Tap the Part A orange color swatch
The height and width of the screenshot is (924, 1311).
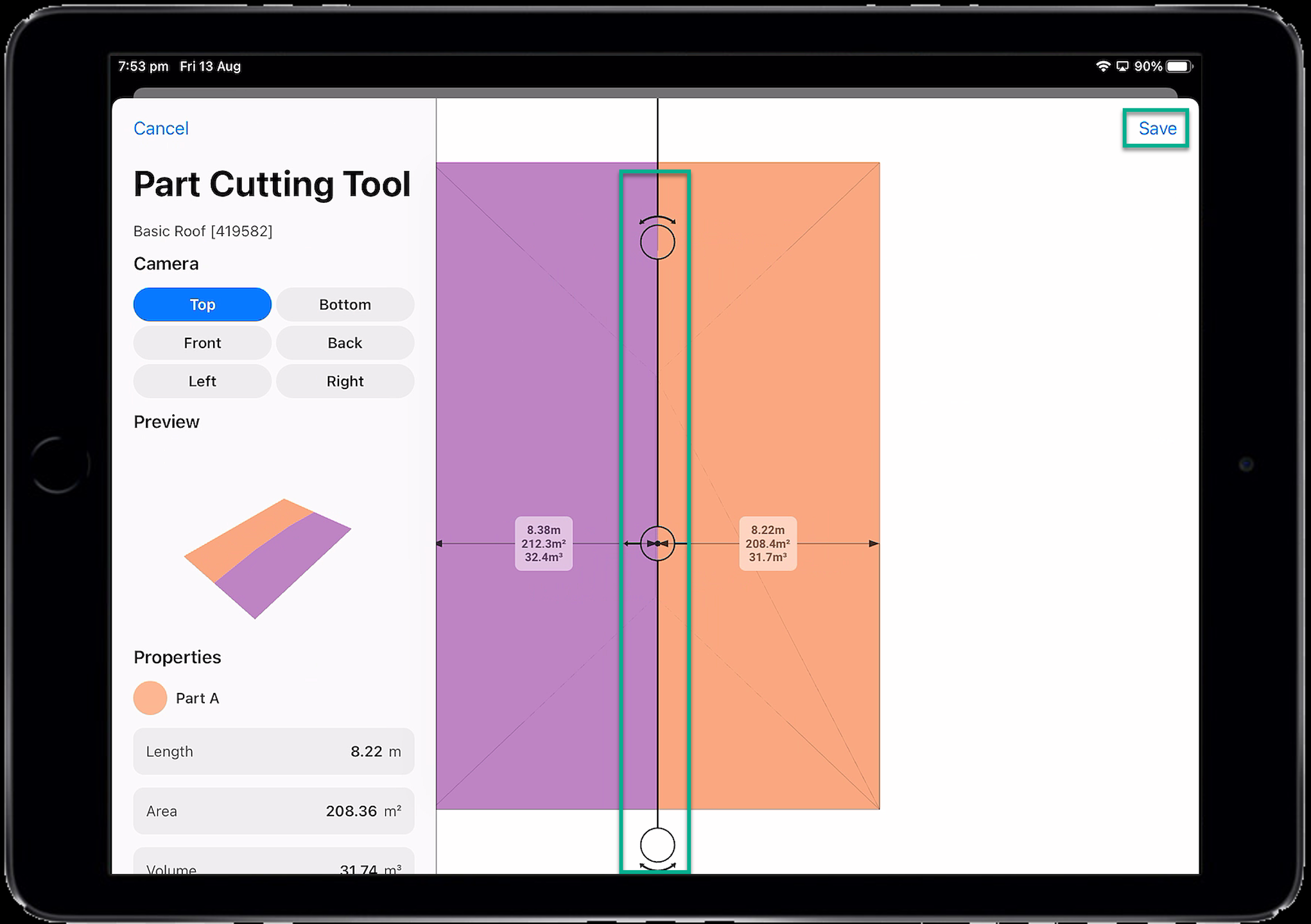pyautogui.click(x=150, y=698)
